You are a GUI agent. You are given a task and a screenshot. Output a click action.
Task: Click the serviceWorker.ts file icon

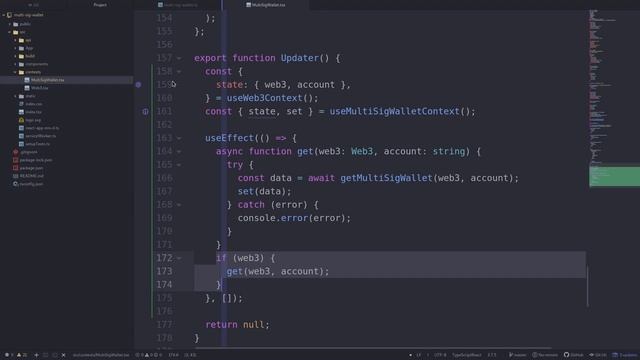(21, 136)
